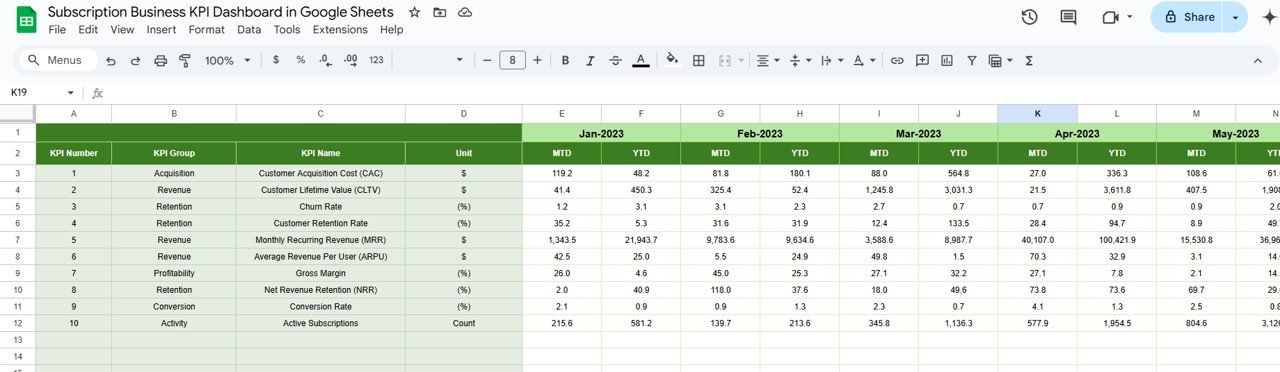1280x372 pixels.
Task: Click the Undo icon
Action: click(x=111, y=61)
